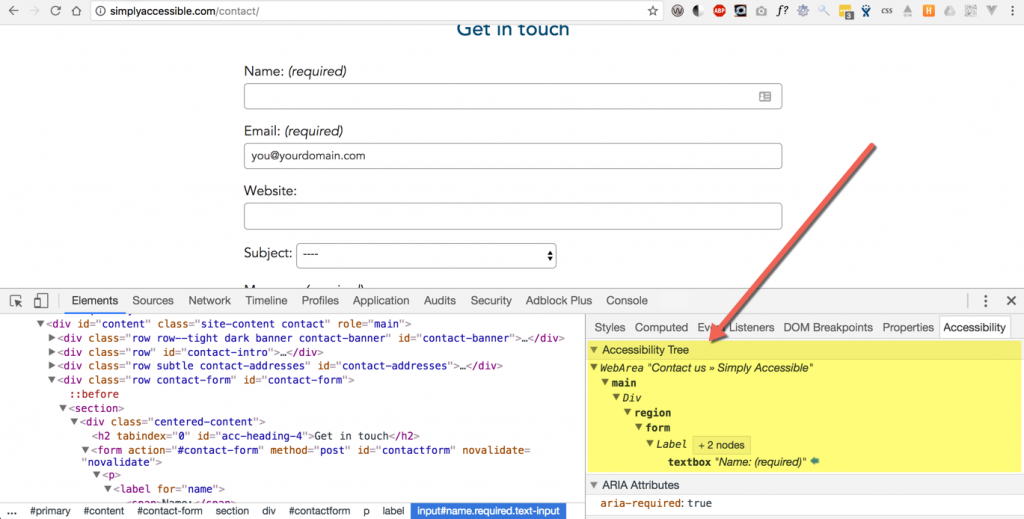Select the textbox Name (required) tree node

tap(737, 462)
